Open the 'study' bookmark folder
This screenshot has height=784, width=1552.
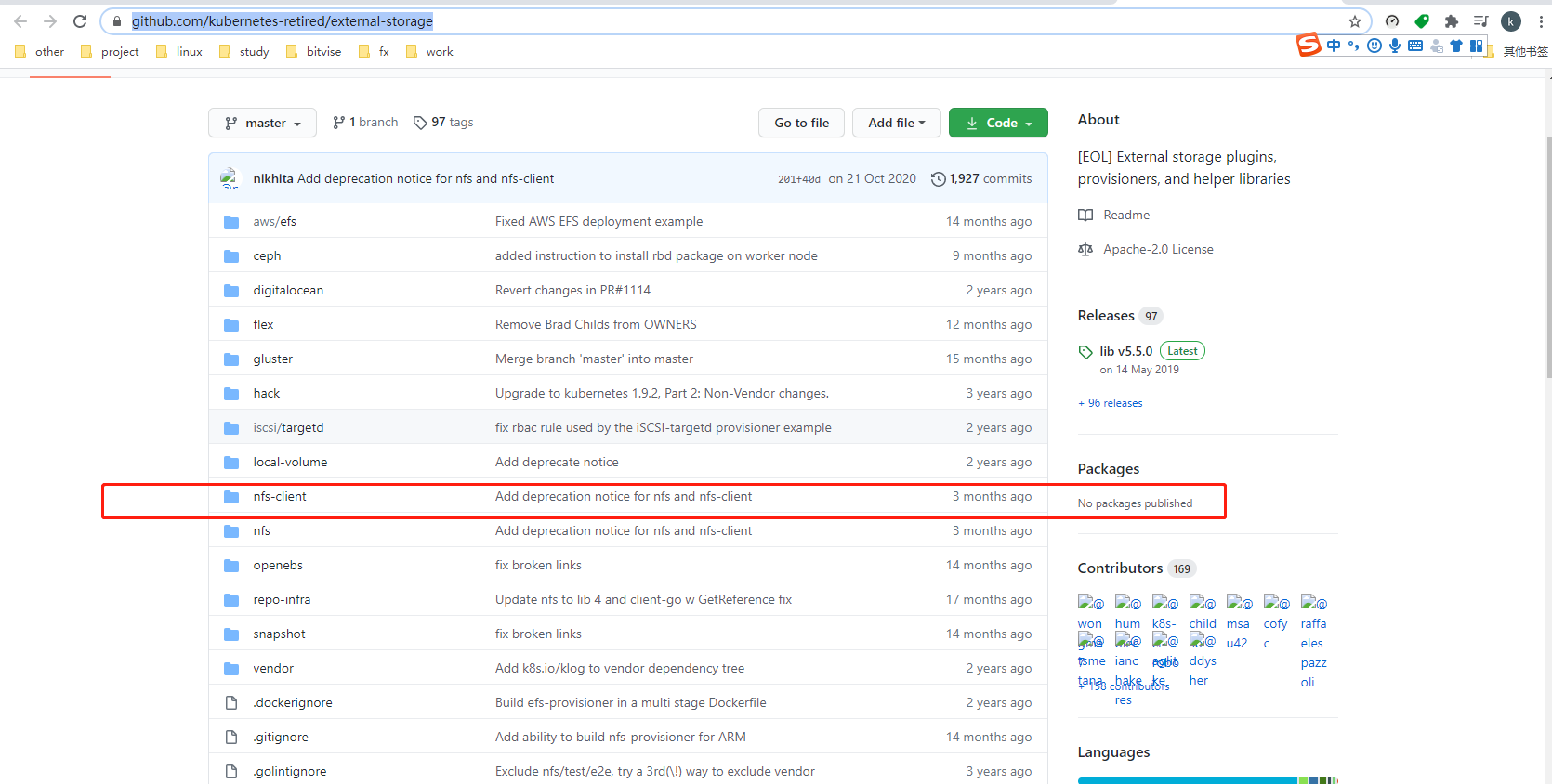pos(244,52)
